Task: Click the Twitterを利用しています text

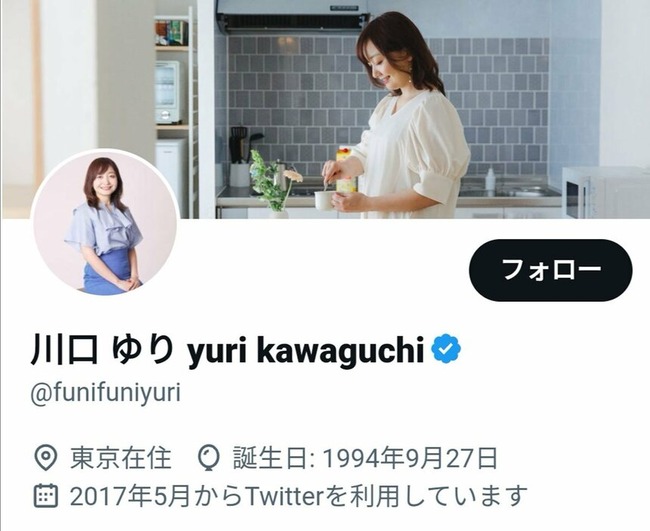Action: click(x=386, y=496)
